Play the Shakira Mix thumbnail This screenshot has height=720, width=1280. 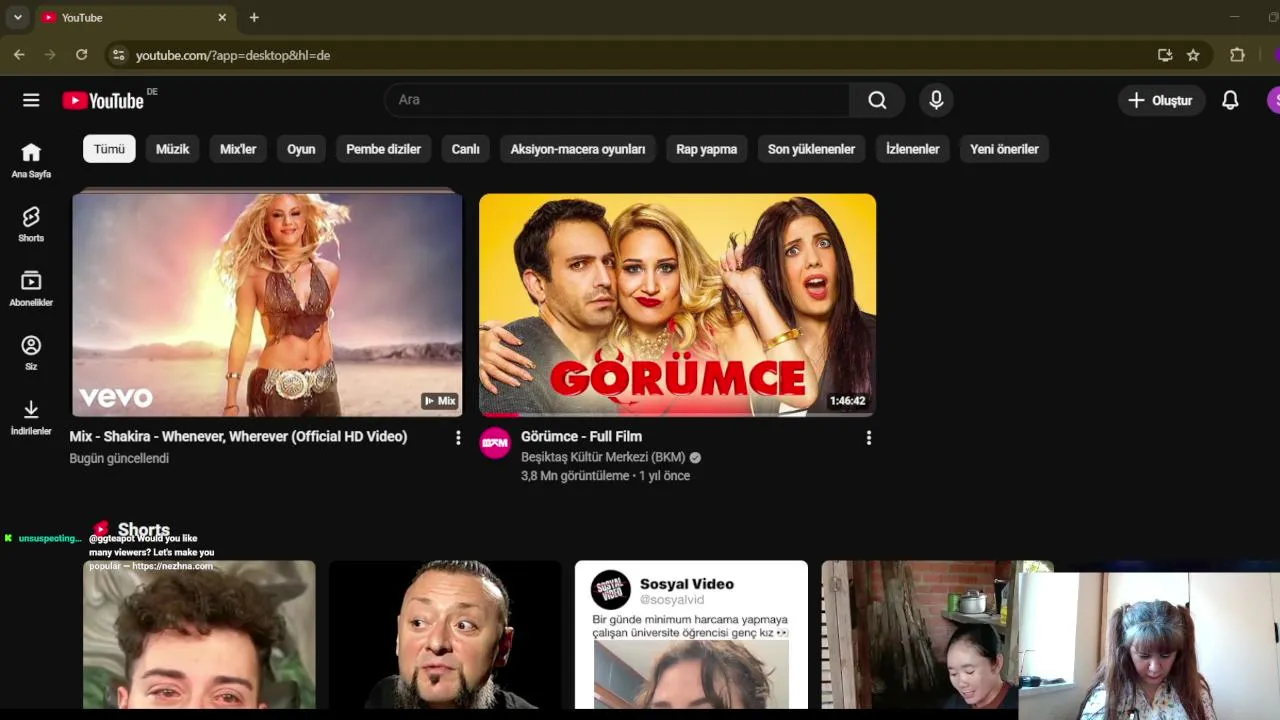[x=267, y=304]
